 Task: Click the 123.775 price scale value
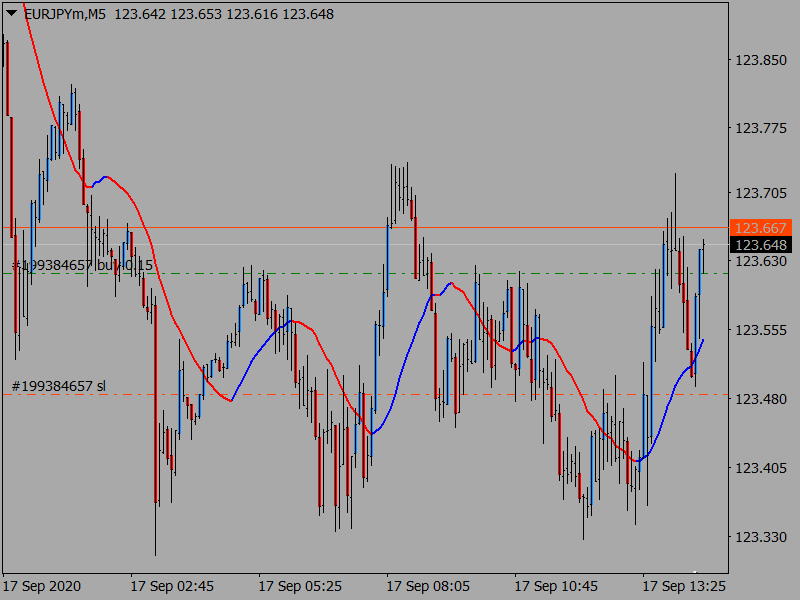tap(761, 128)
